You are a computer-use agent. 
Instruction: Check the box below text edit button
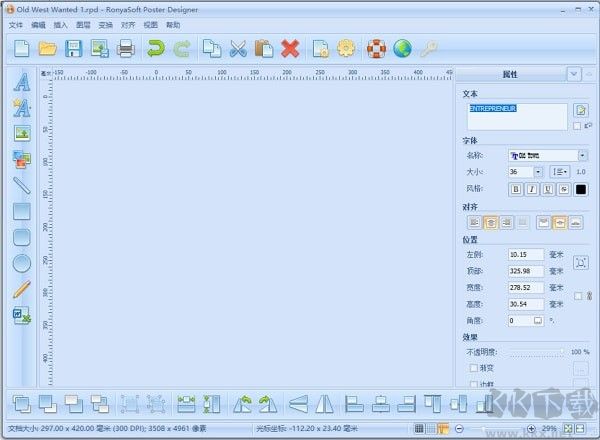coord(577,126)
